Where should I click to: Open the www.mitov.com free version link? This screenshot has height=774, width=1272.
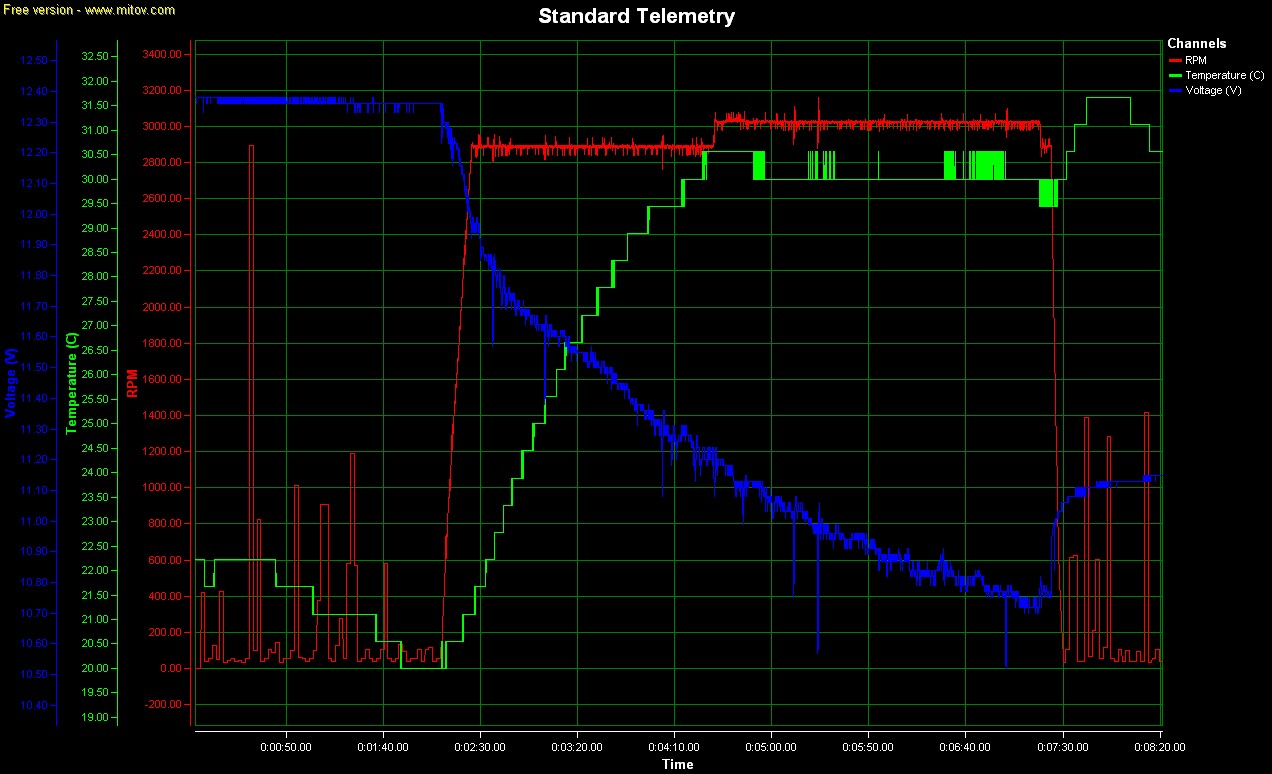click(x=88, y=10)
